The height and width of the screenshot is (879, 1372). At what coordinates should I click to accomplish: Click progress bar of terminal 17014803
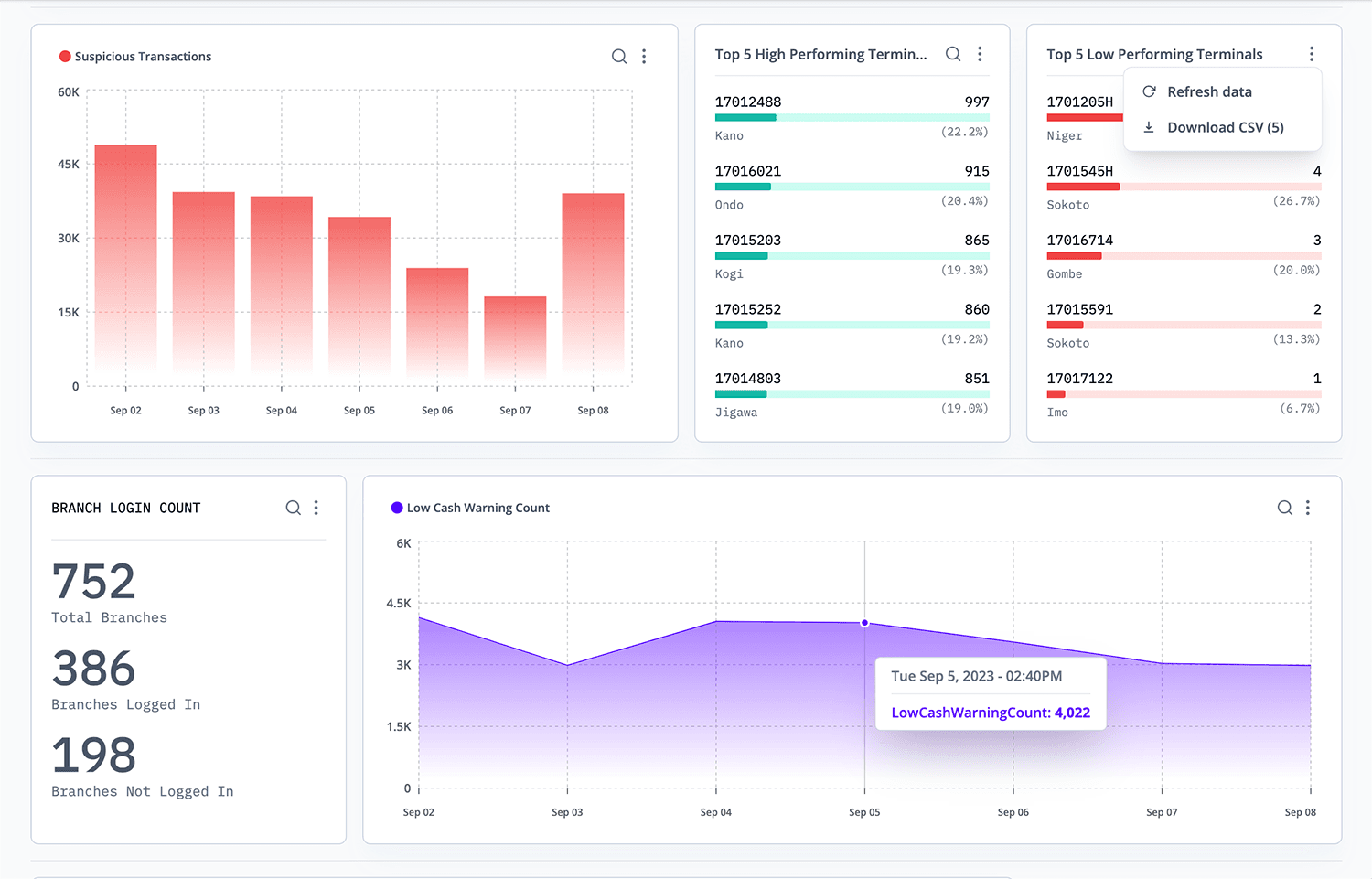[x=852, y=394]
